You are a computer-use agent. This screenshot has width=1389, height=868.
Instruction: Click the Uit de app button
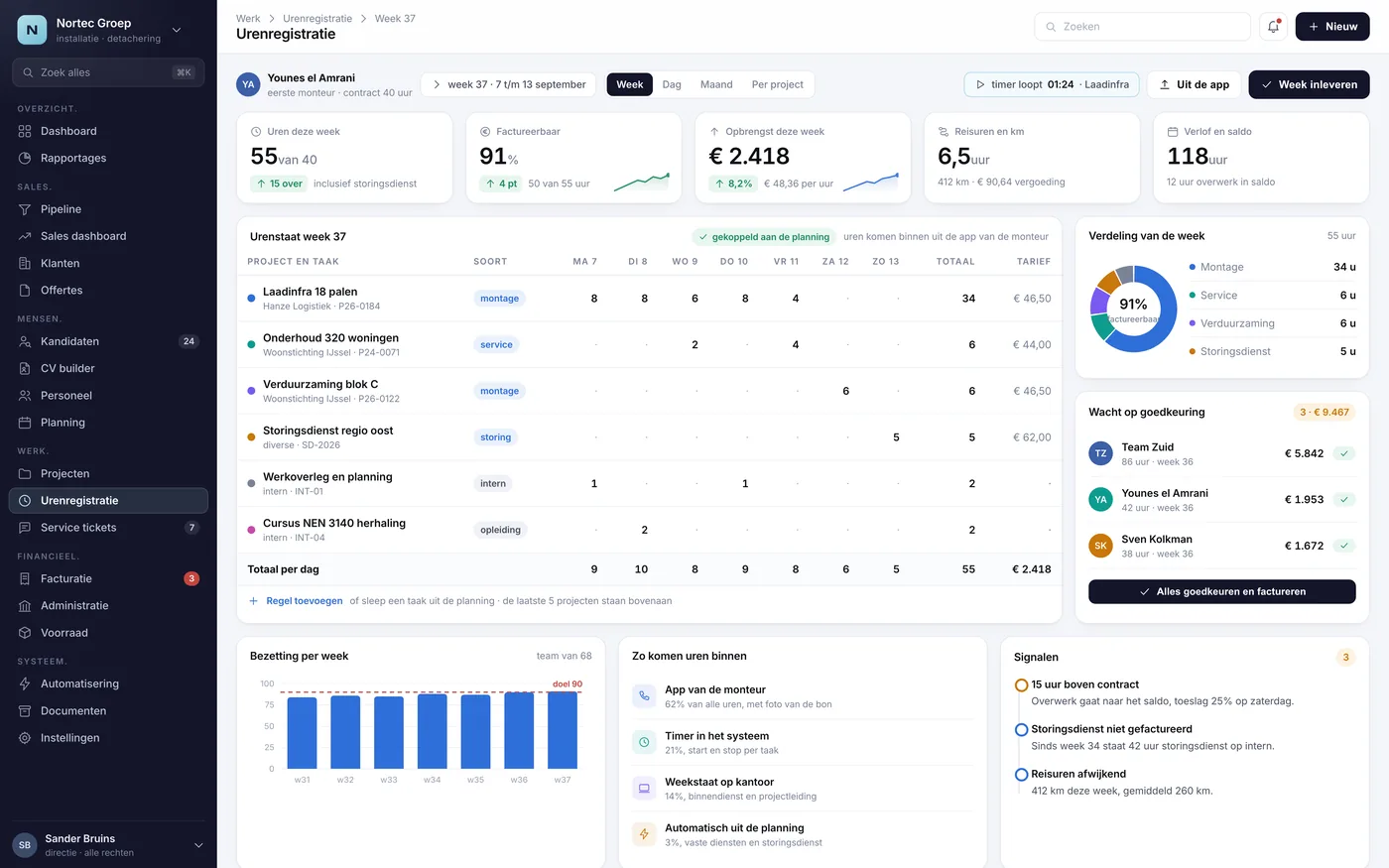(1194, 84)
